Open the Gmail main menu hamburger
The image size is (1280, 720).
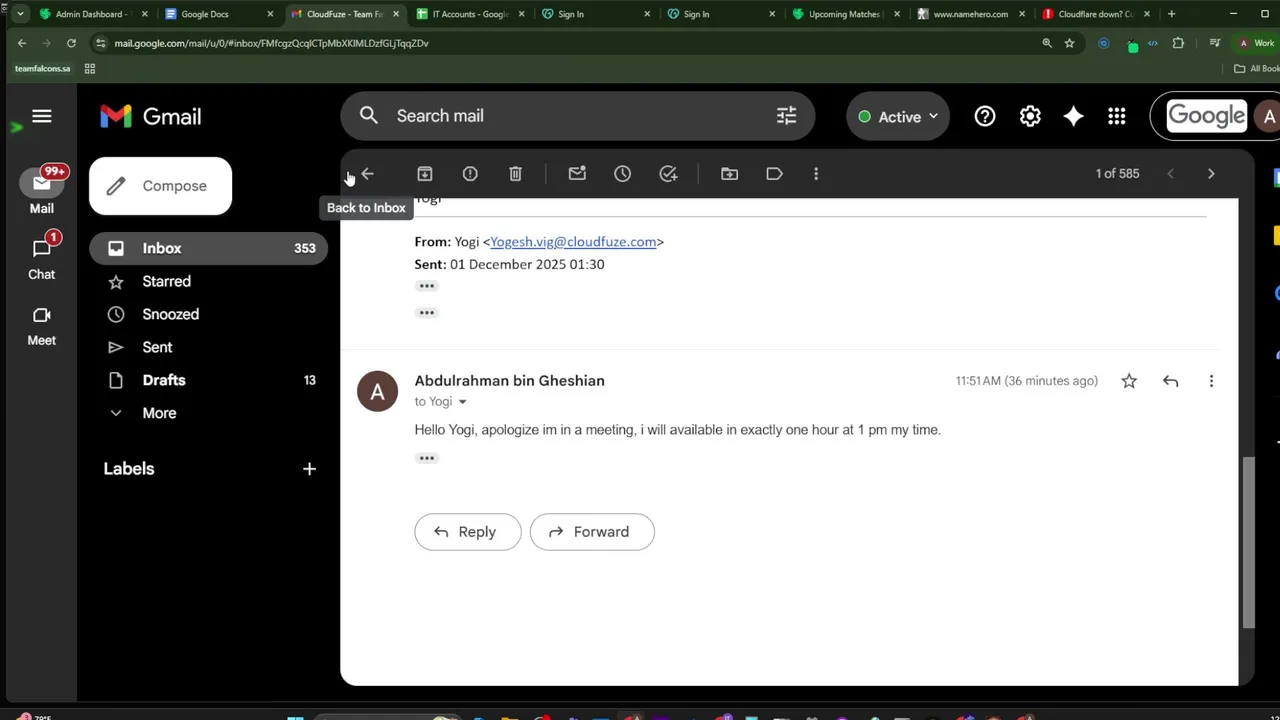pyautogui.click(x=41, y=117)
